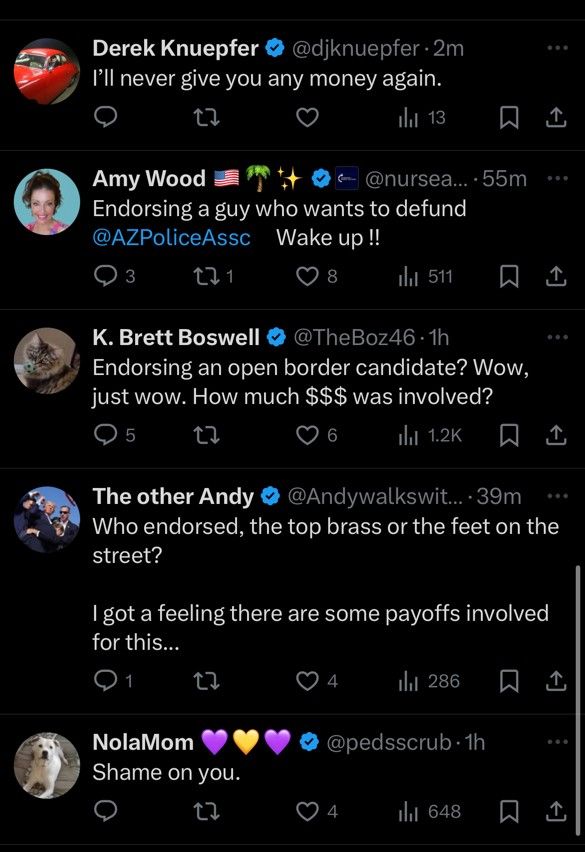Viewport: 585px width, 852px height.
Task: Open NolaMom's dog profile picture
Action: coord(47,765)
